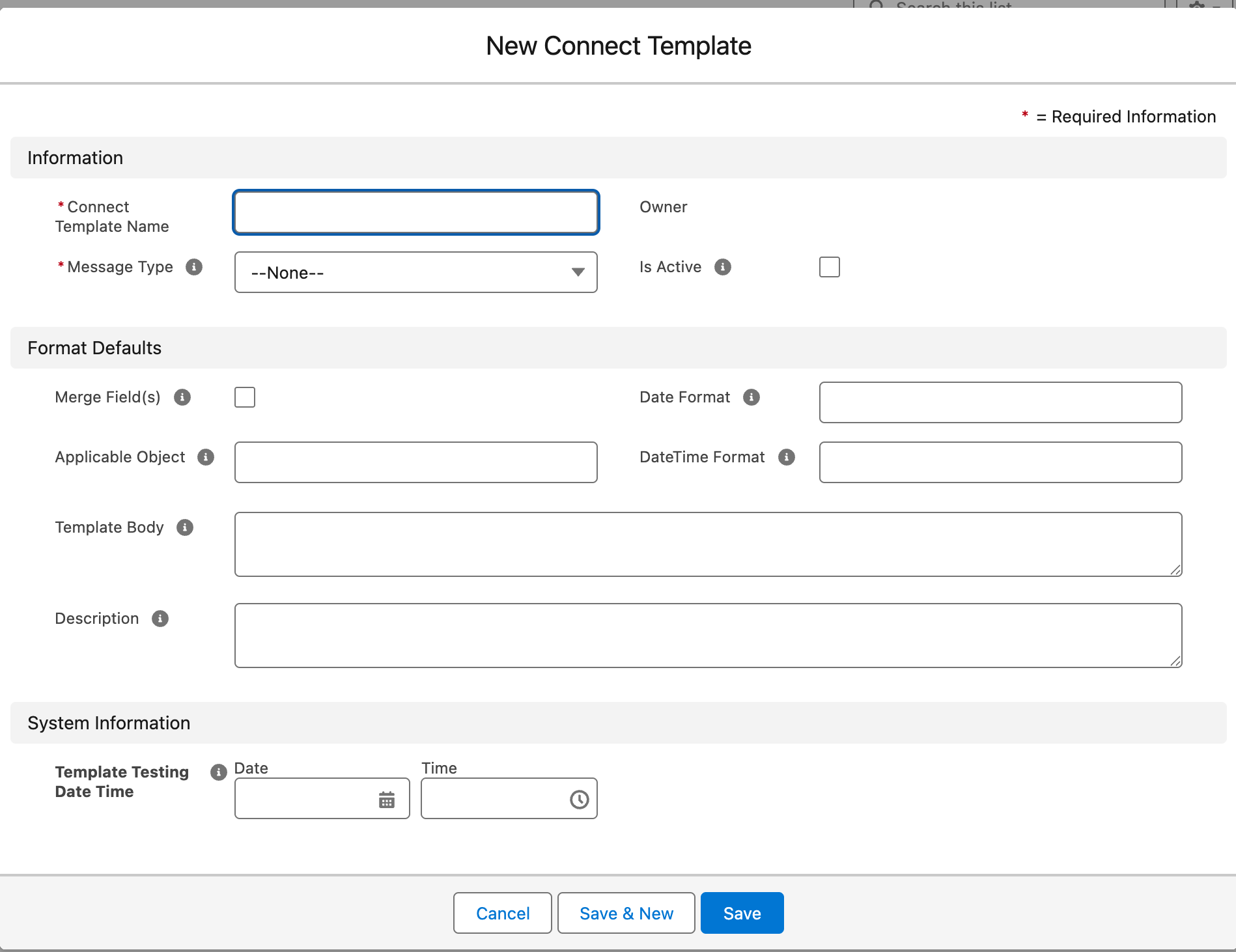Click the blue Save button

[742, 913]
